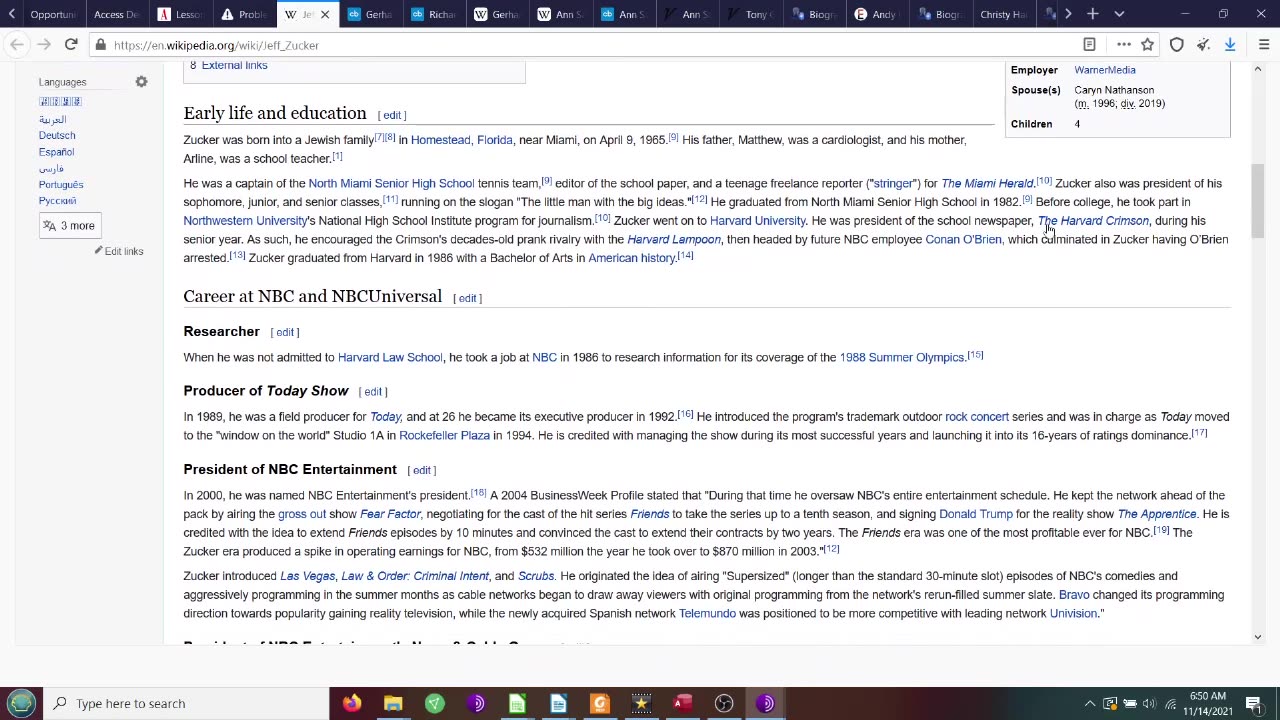This screenshot has height=720, width=1280.
Task: Open File Explorer from taskbar
Action: click(393, 703)
